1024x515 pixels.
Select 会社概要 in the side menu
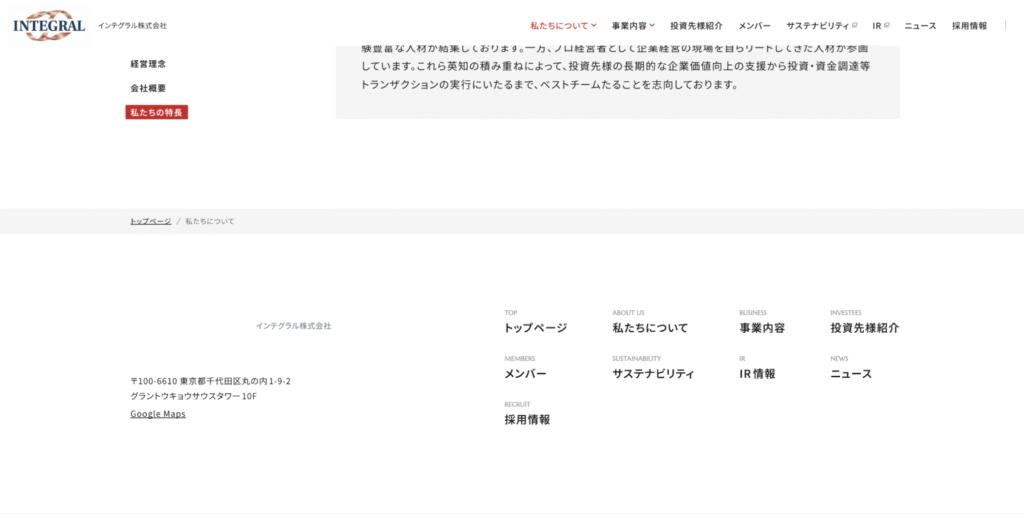(148, 88)
